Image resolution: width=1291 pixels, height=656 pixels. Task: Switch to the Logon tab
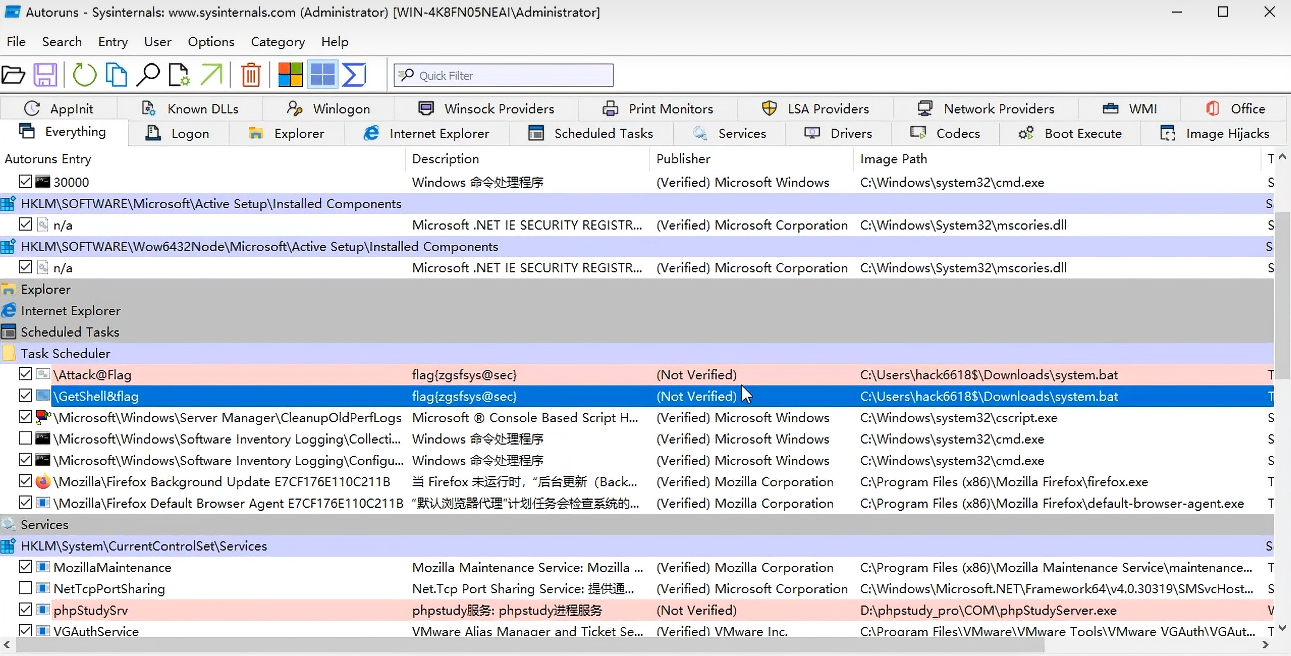[x=178, y=133]
